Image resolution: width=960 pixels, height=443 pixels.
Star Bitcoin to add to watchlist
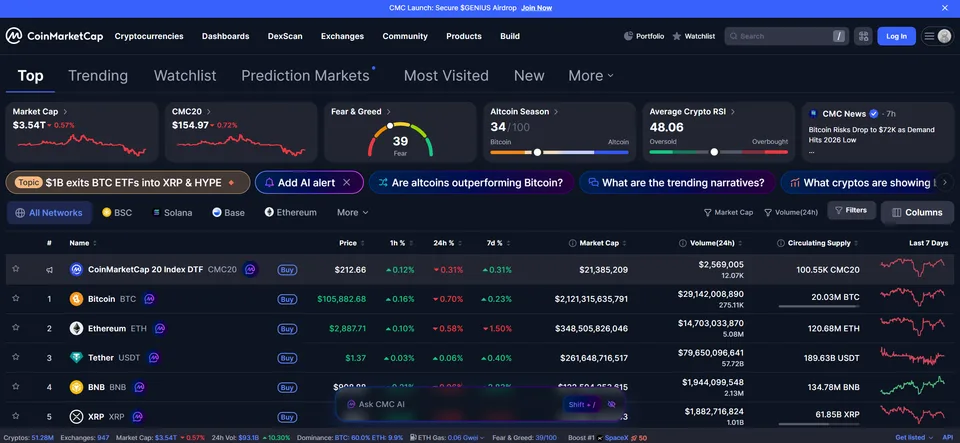tap(16, 299)
